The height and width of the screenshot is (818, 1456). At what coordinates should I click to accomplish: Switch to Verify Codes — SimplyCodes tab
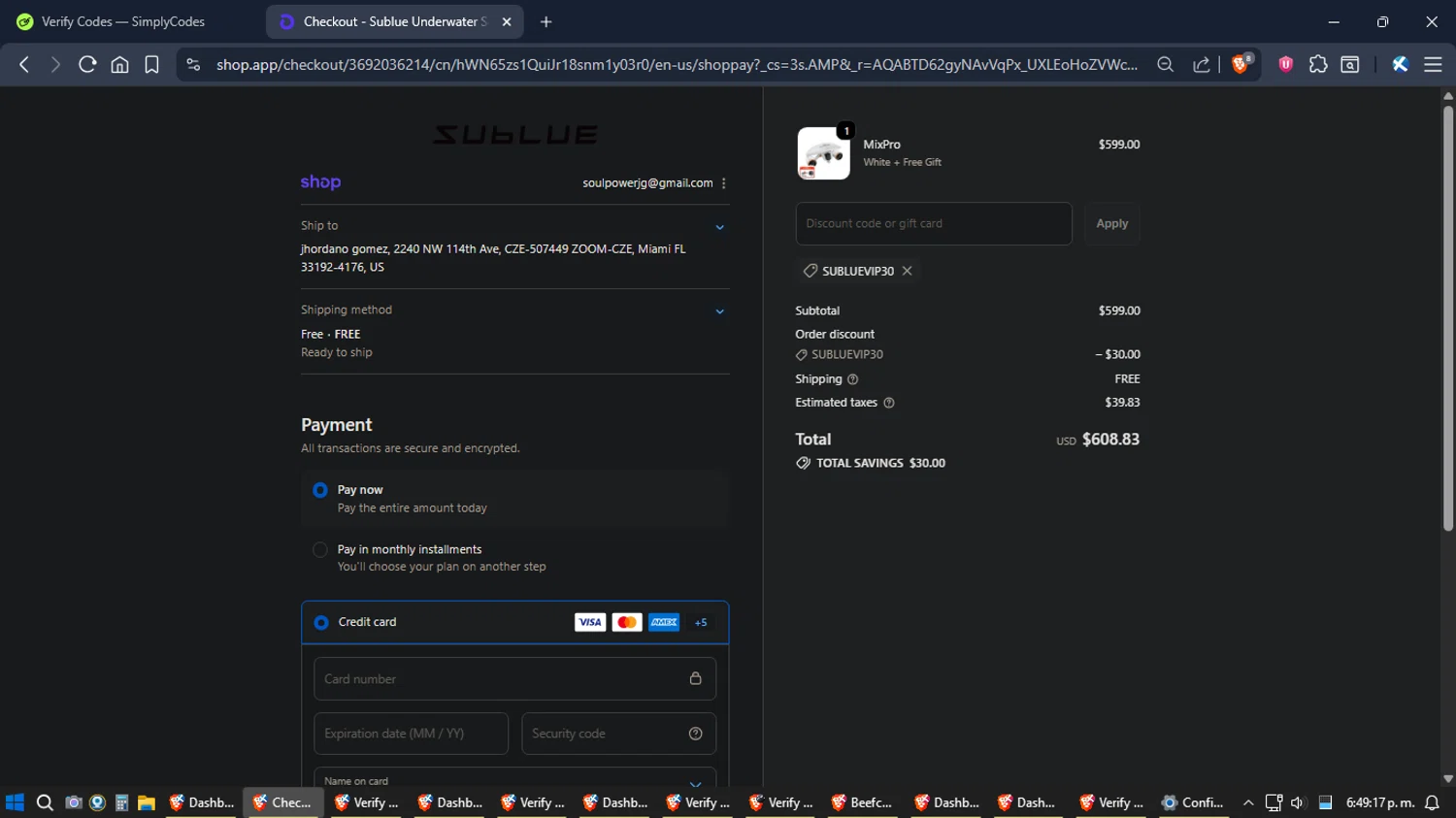pos(123,21)
